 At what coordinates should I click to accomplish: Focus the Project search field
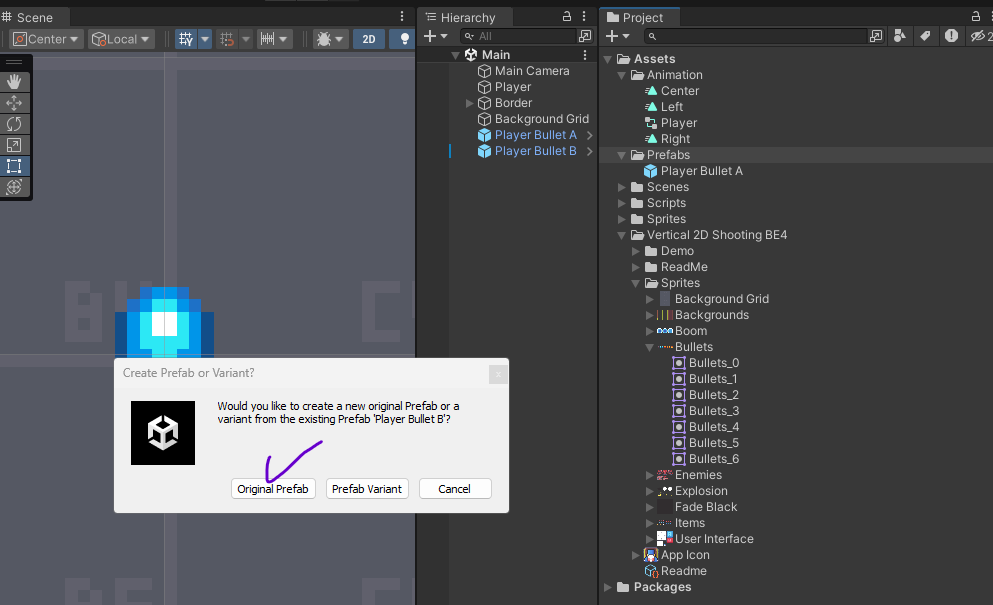click(755, 36)
